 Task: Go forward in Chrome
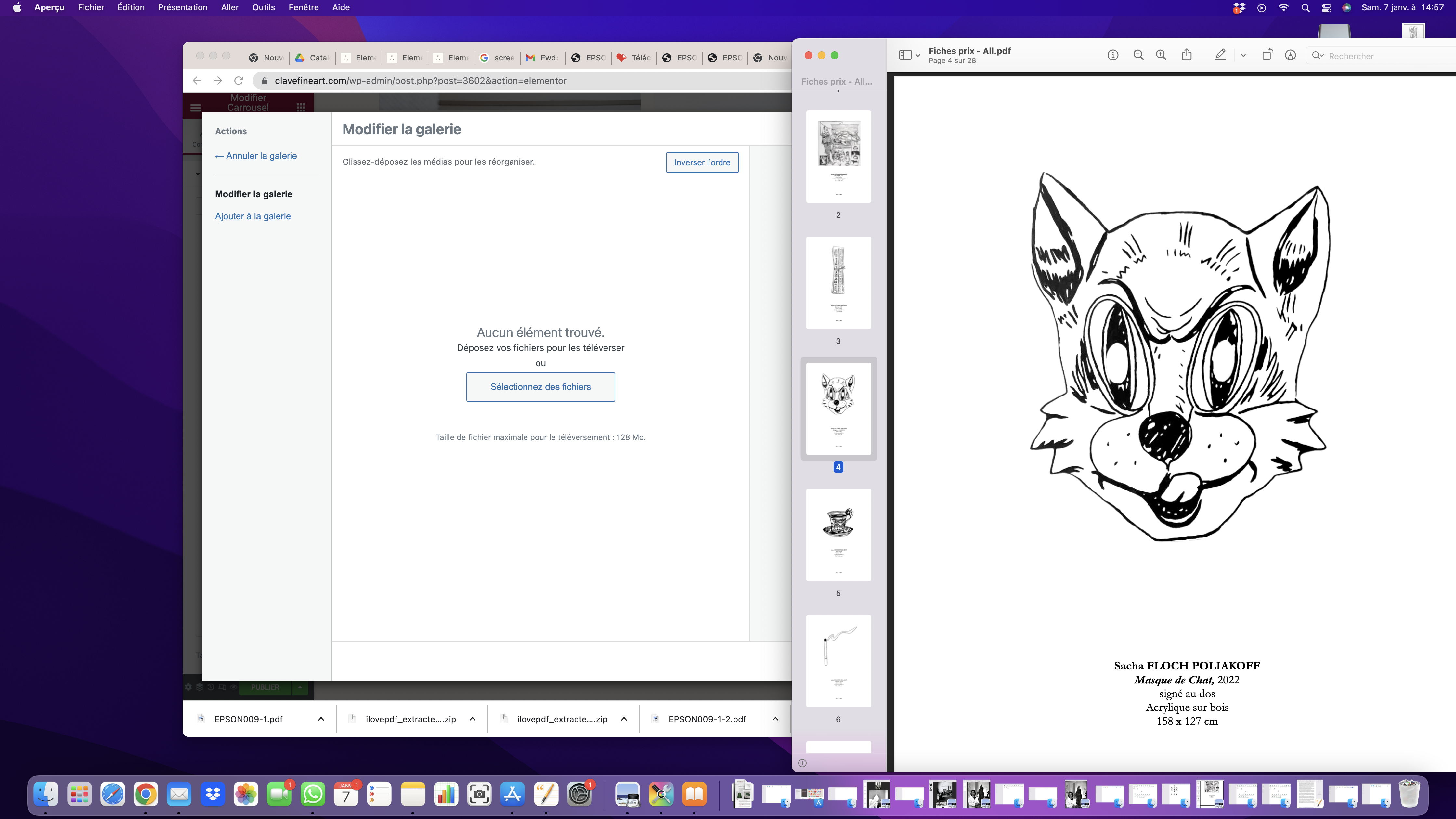tap(218, 80)
